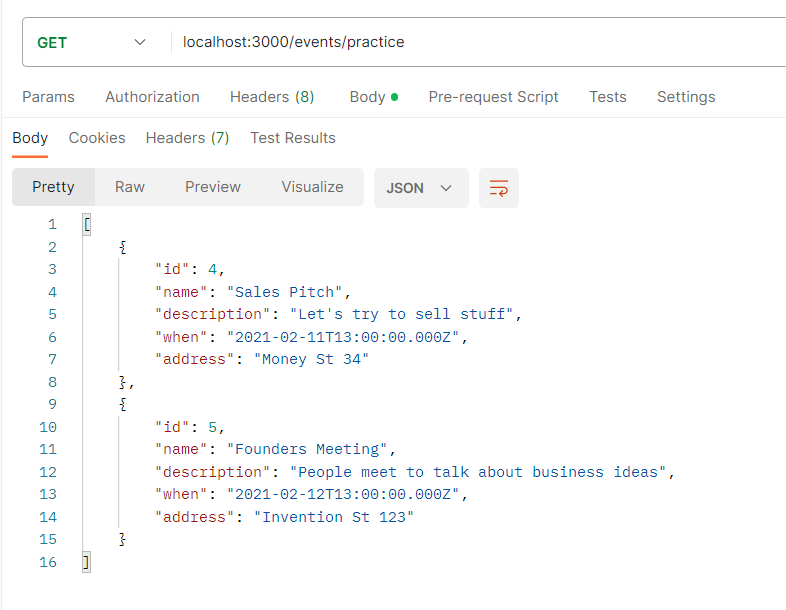The image size is (786, 610).
Task: Select the response Body tab
Action: [30, 138]
